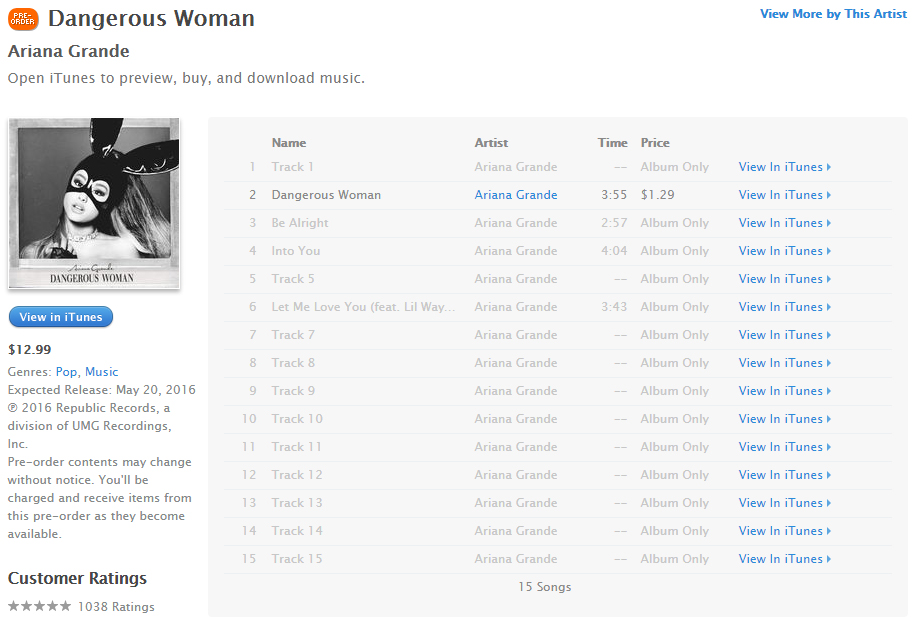The height and width of the screenshot is (635, 920).
Task: Click the Customer Ratings heading
Action: pyautogui.click(x=77, y=579)
